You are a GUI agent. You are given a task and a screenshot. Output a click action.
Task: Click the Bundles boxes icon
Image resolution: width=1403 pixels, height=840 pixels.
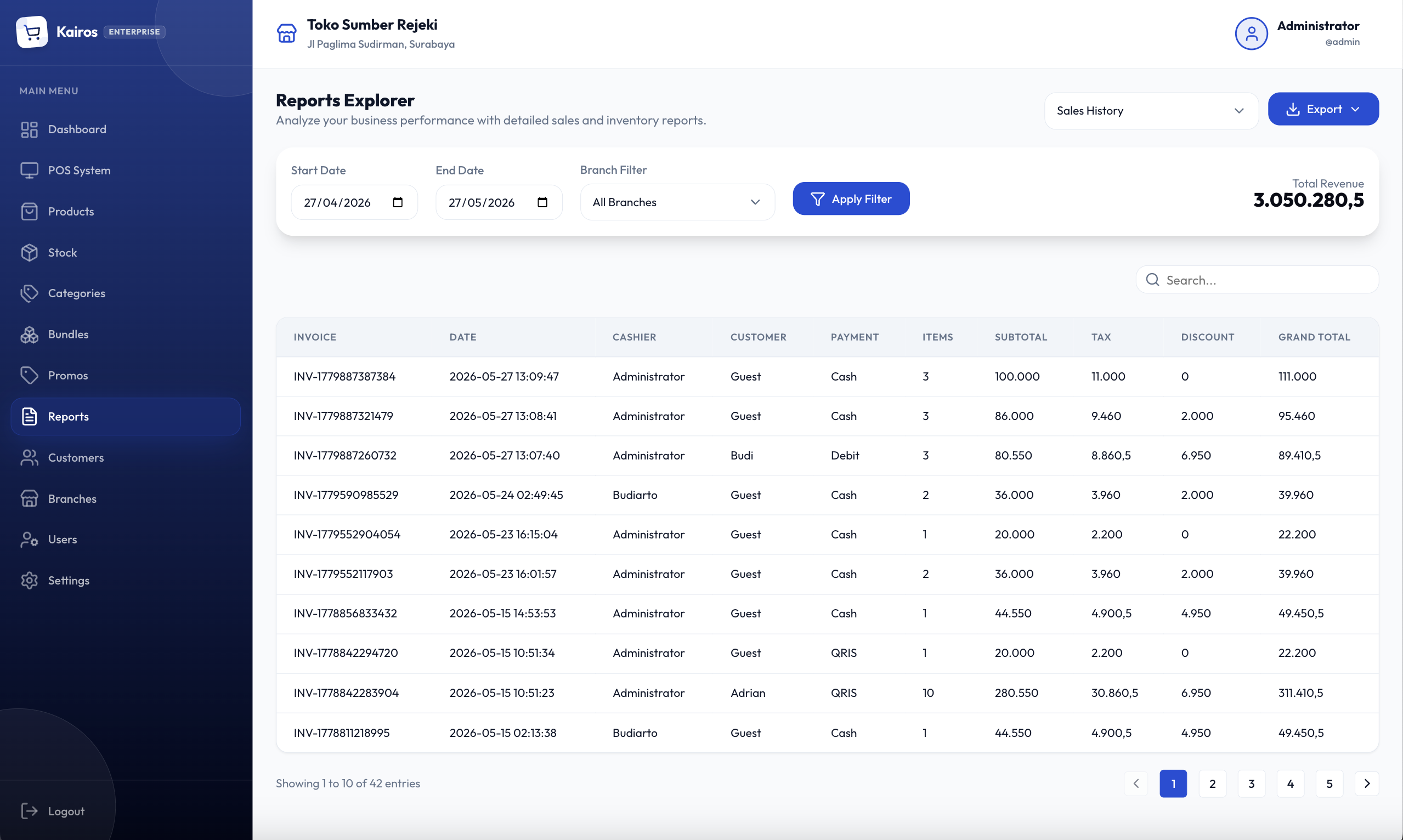(x=29, y=334)
